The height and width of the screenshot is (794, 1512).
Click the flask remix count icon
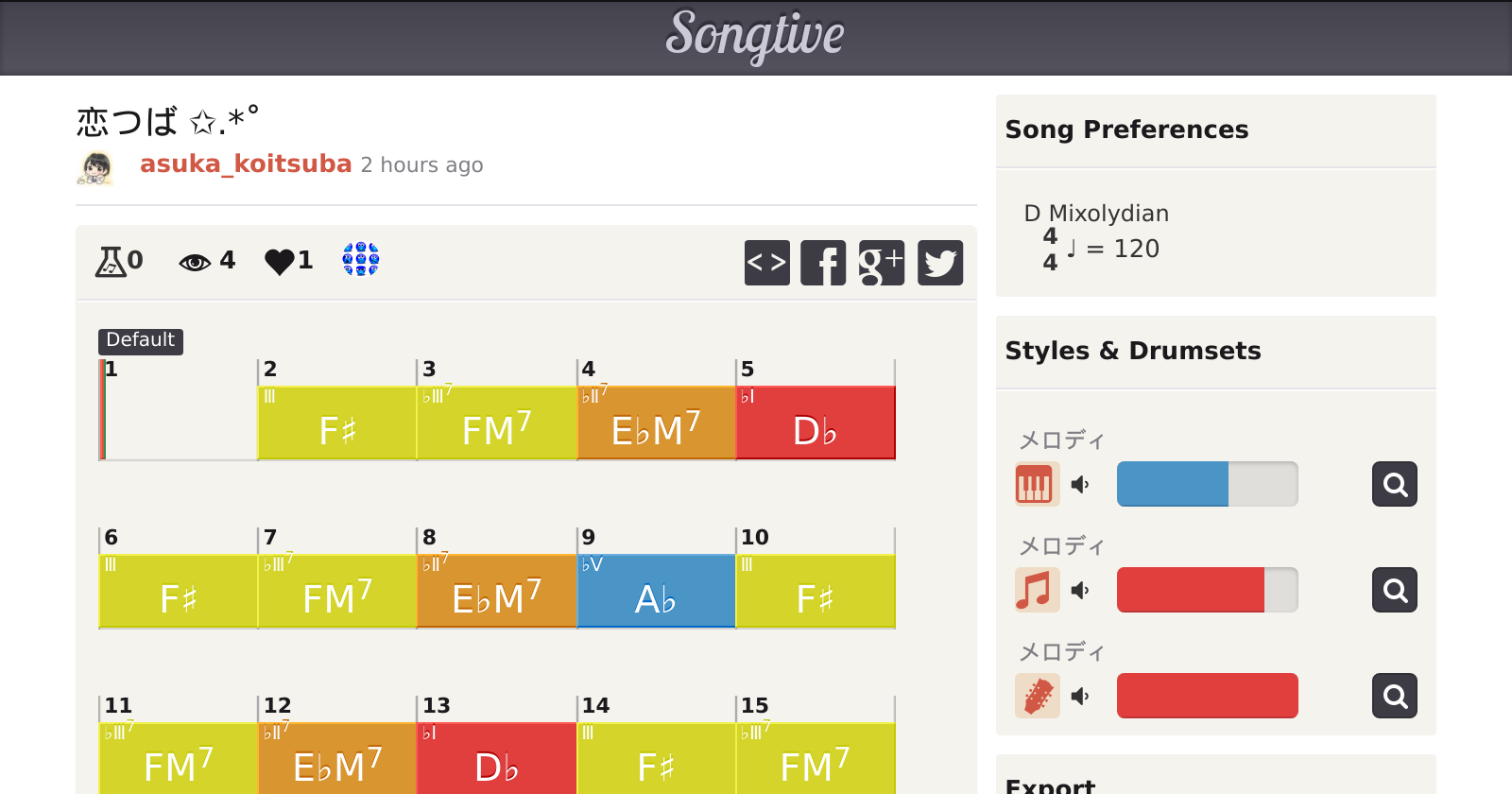click(x=111, y=261)
